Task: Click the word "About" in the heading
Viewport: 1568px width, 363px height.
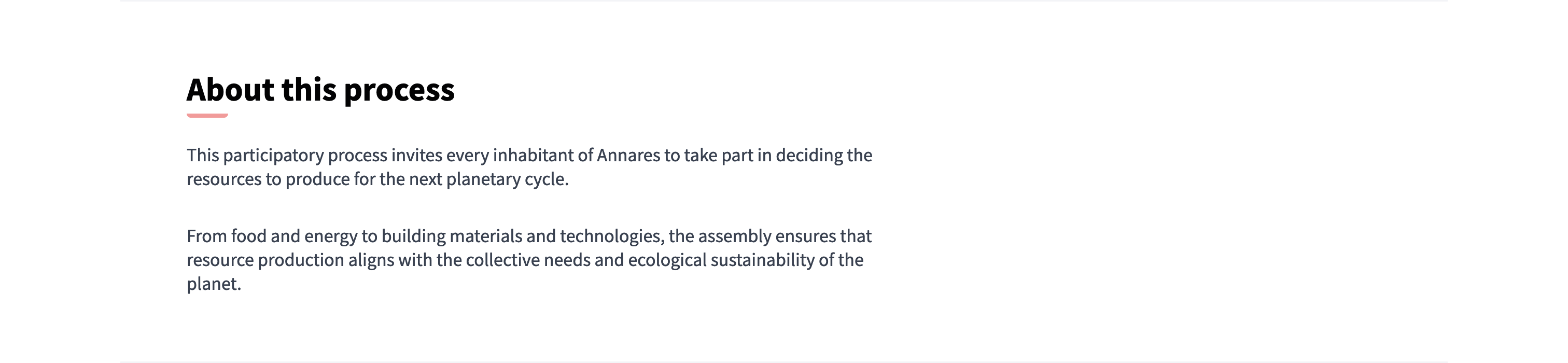Action: (230, 90)
